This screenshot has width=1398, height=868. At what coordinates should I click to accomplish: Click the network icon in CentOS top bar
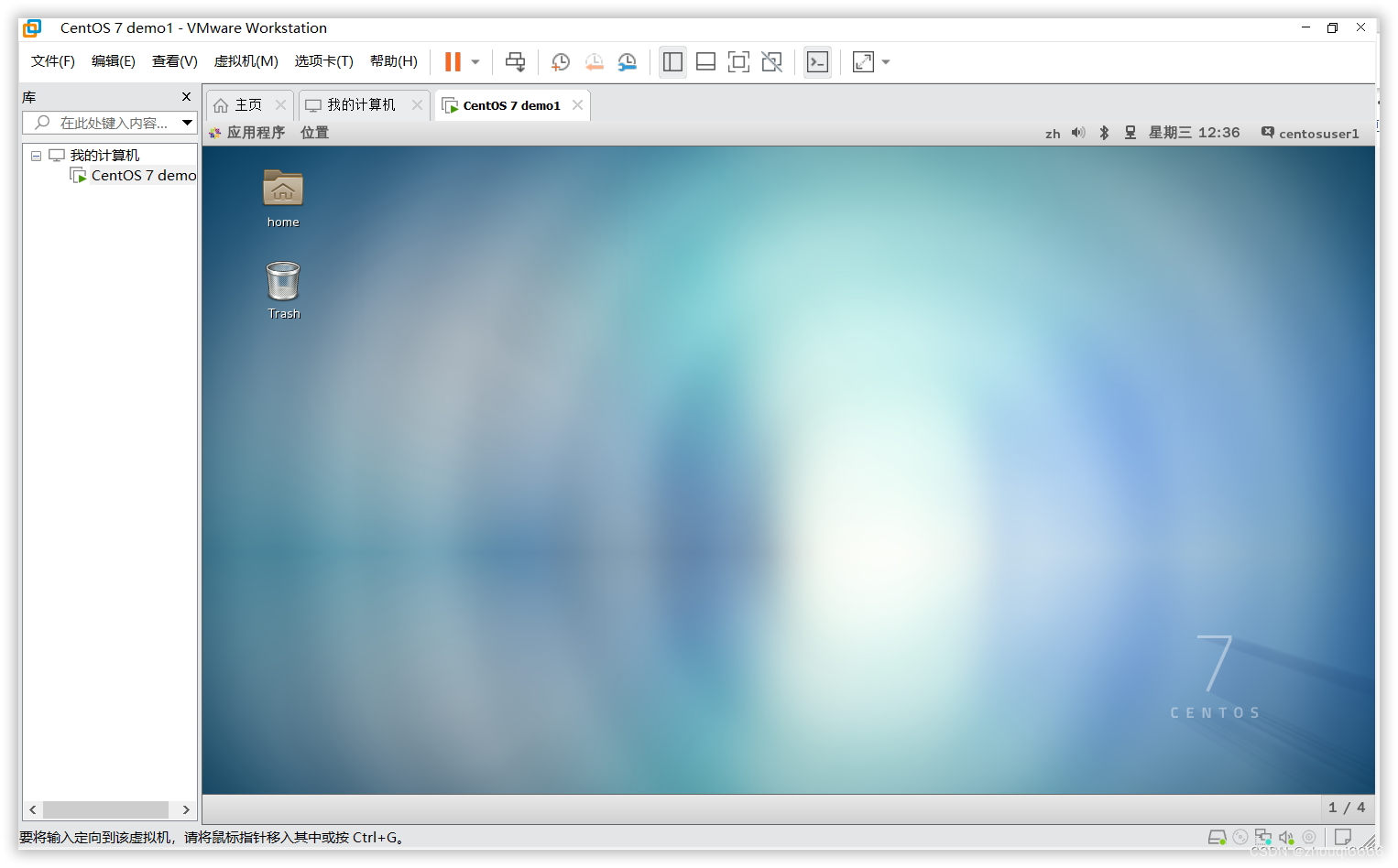tap(1130, 133)
